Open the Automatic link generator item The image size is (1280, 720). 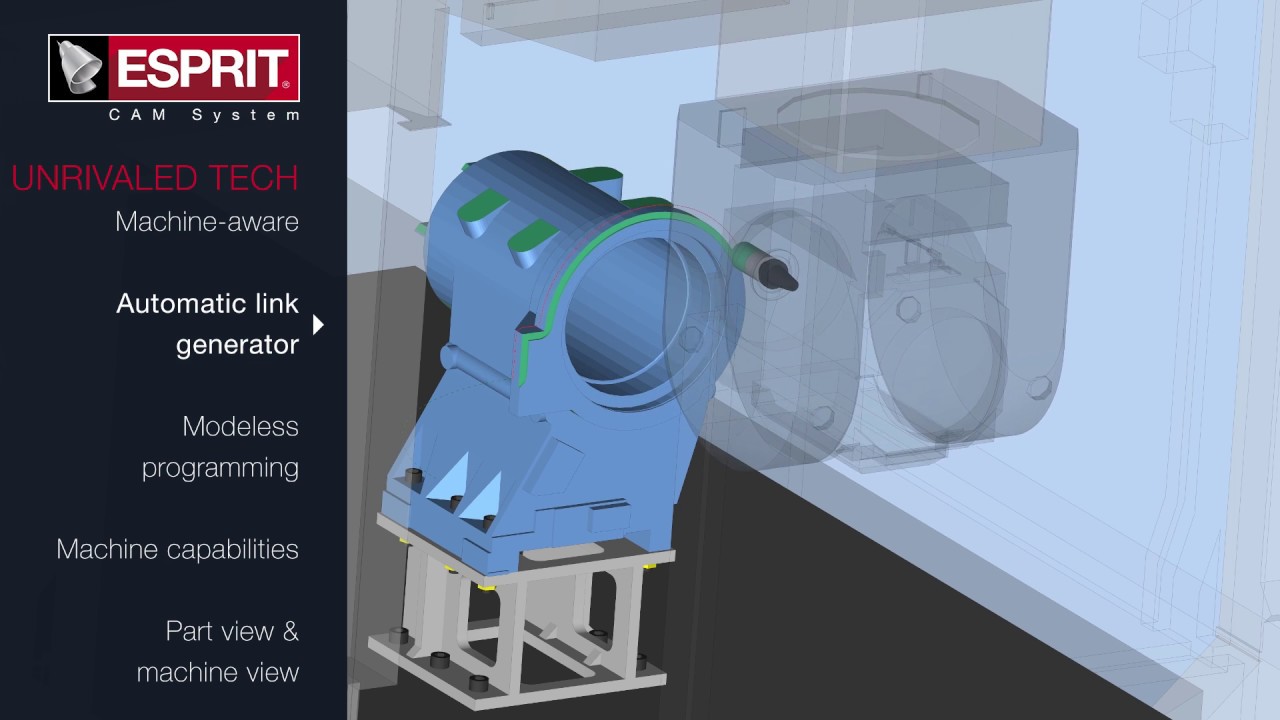coord(207,323)
